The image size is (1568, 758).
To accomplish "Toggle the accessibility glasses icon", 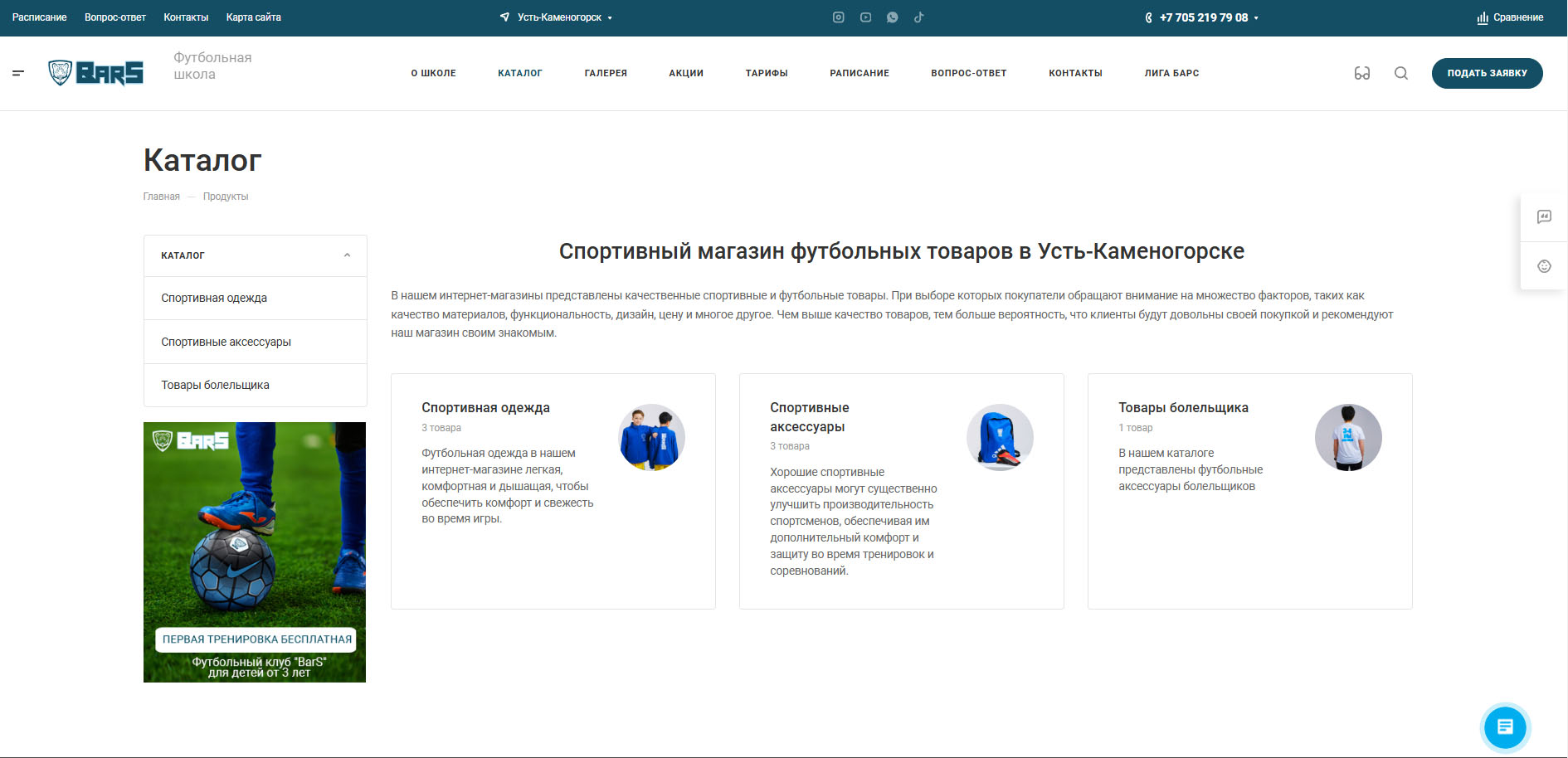I will point(1361,74).
